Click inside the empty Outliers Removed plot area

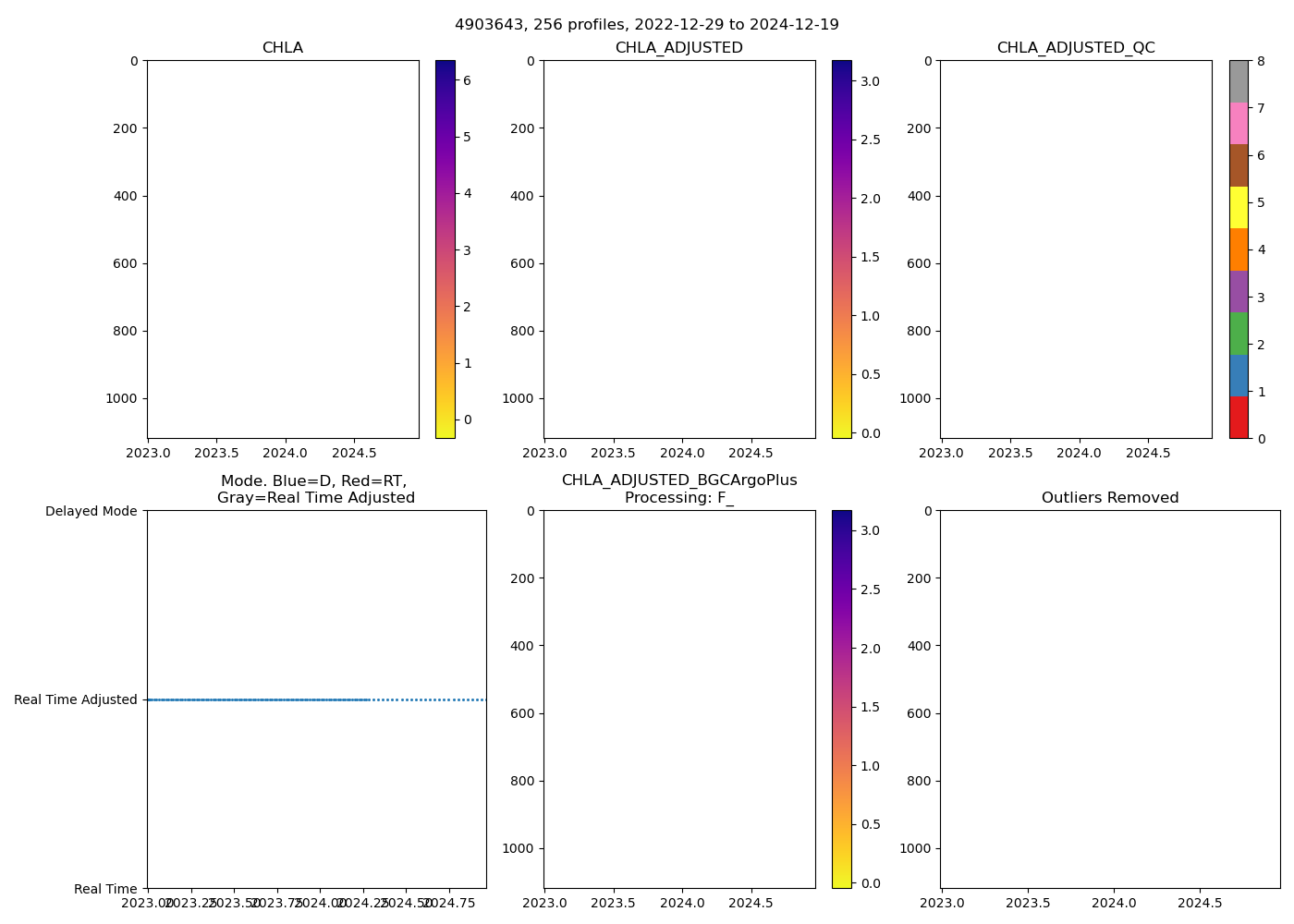pos(1110,699)
